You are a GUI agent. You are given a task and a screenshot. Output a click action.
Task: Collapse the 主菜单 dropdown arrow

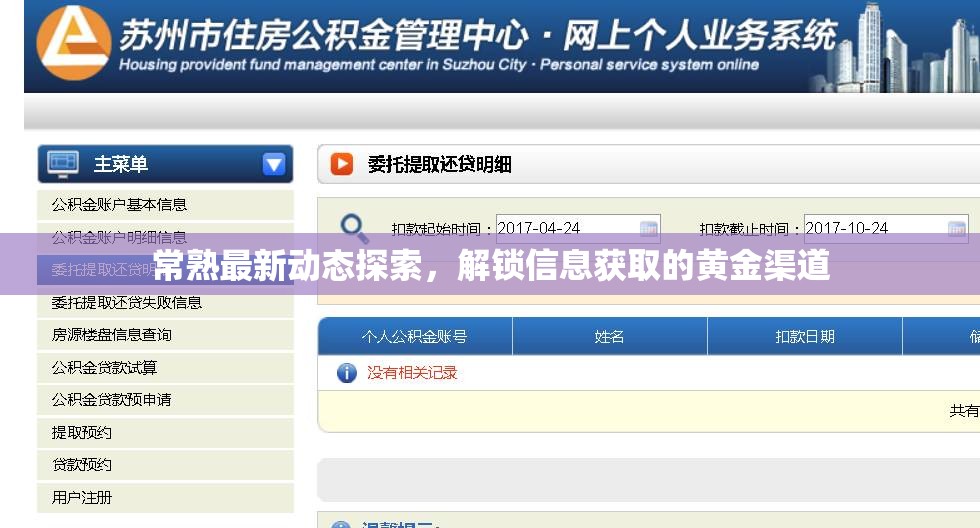click(274, 164)
